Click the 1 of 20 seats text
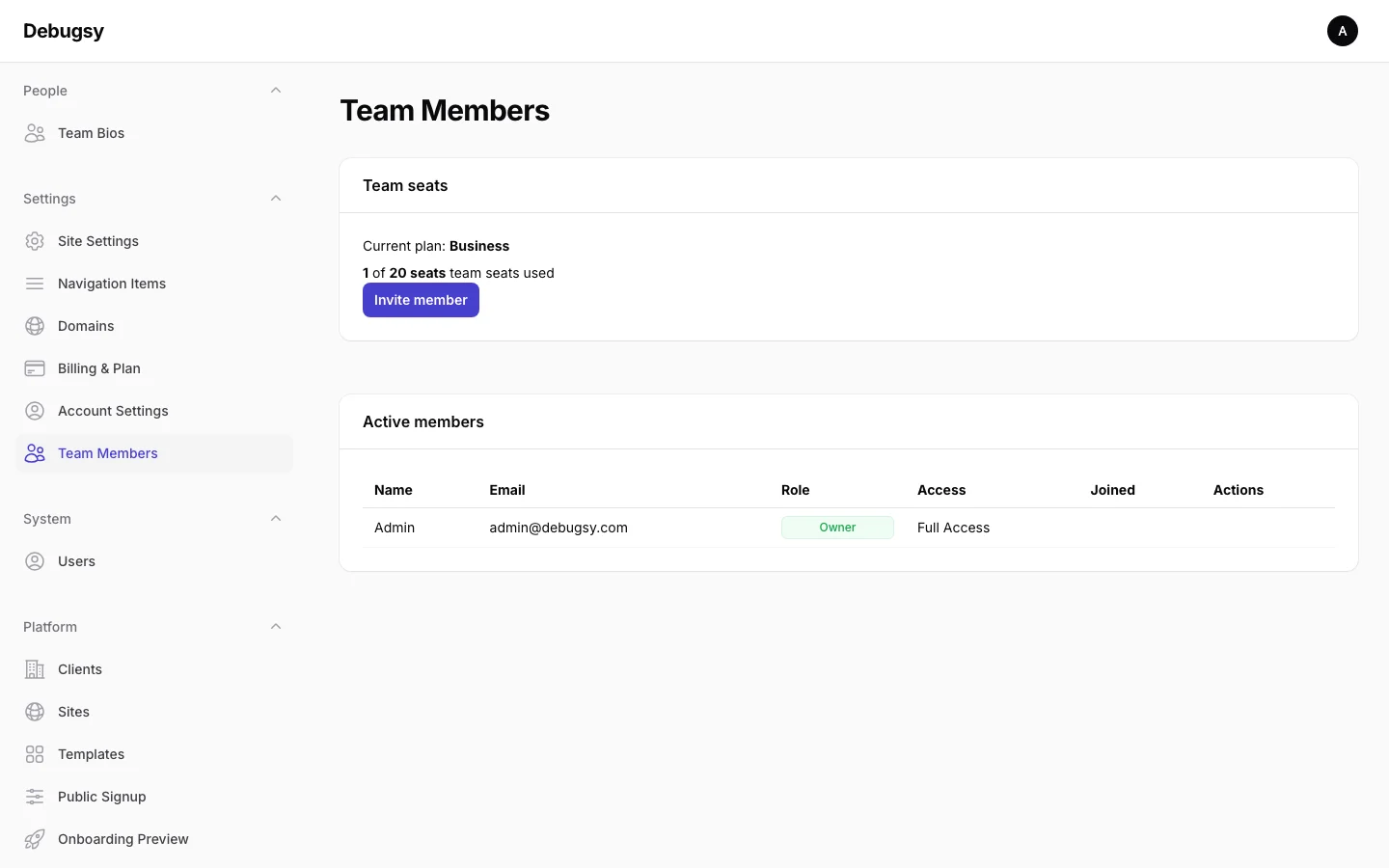Viewport: 1389px width, 868px height. click(458, 273)
